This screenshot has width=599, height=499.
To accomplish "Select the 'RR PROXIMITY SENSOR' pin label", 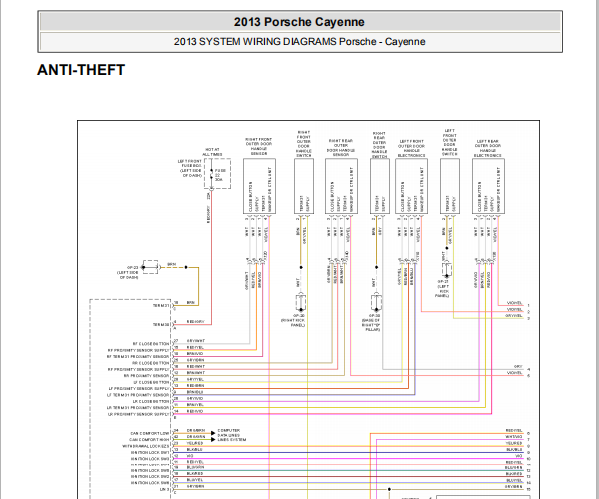I will point(146,376).
